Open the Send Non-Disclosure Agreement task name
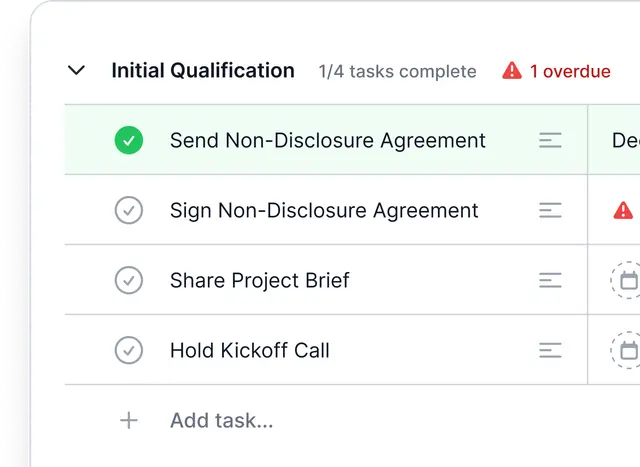Screen dimensions: 640x467 [327, 141]
